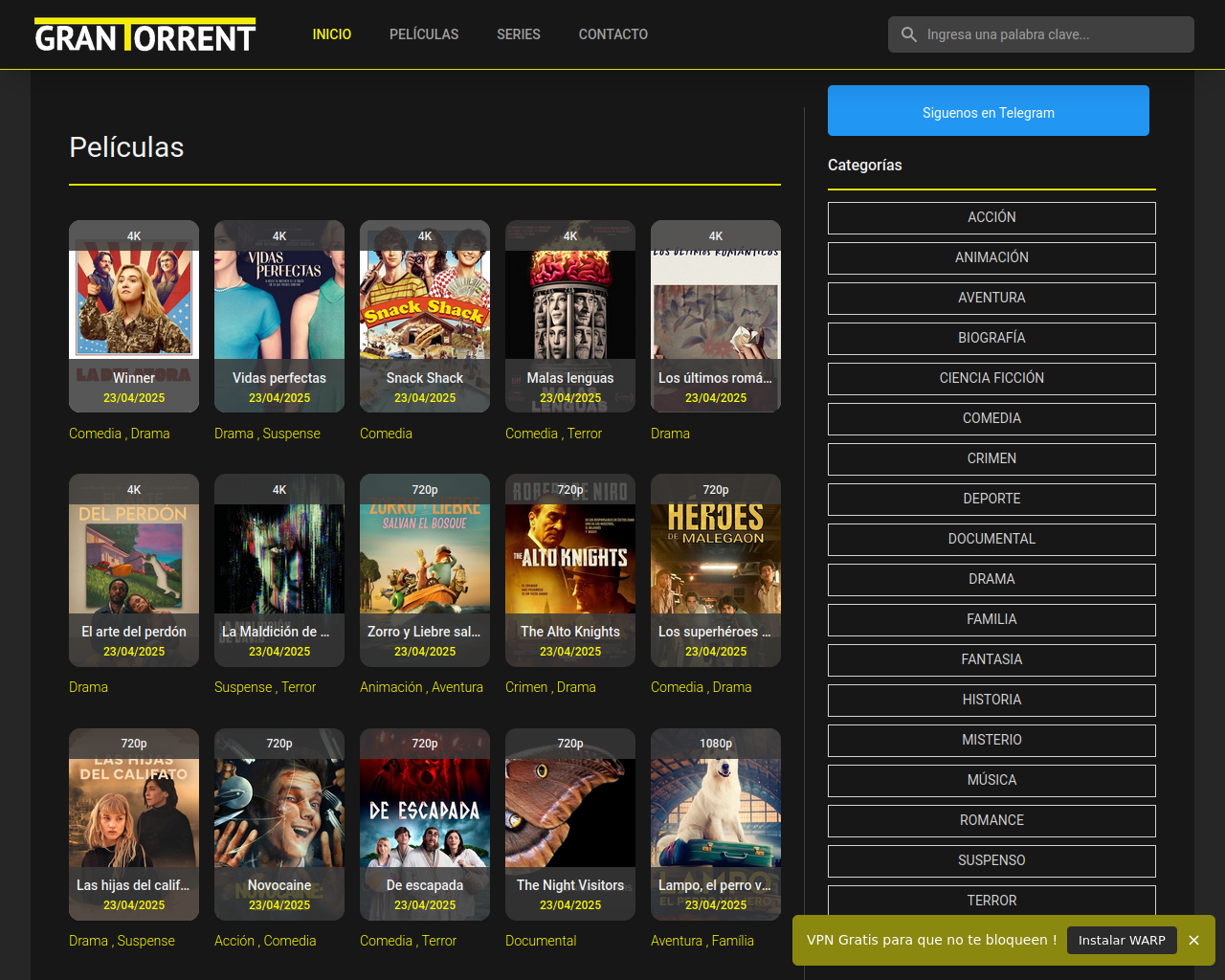Click Drama under El arte del perdón
Viewport: 1225px width, 980px height.
[88, 687]
